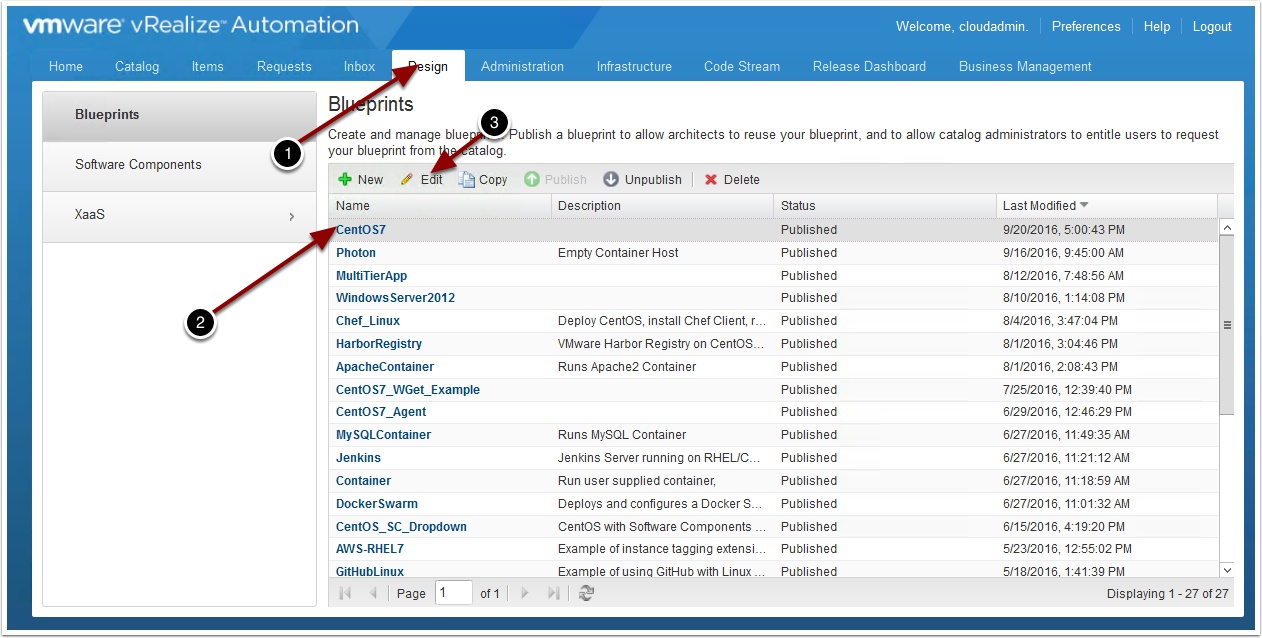Open the Photon blueprint
This screenshot has width=1262, height=638.
point(356,253)
